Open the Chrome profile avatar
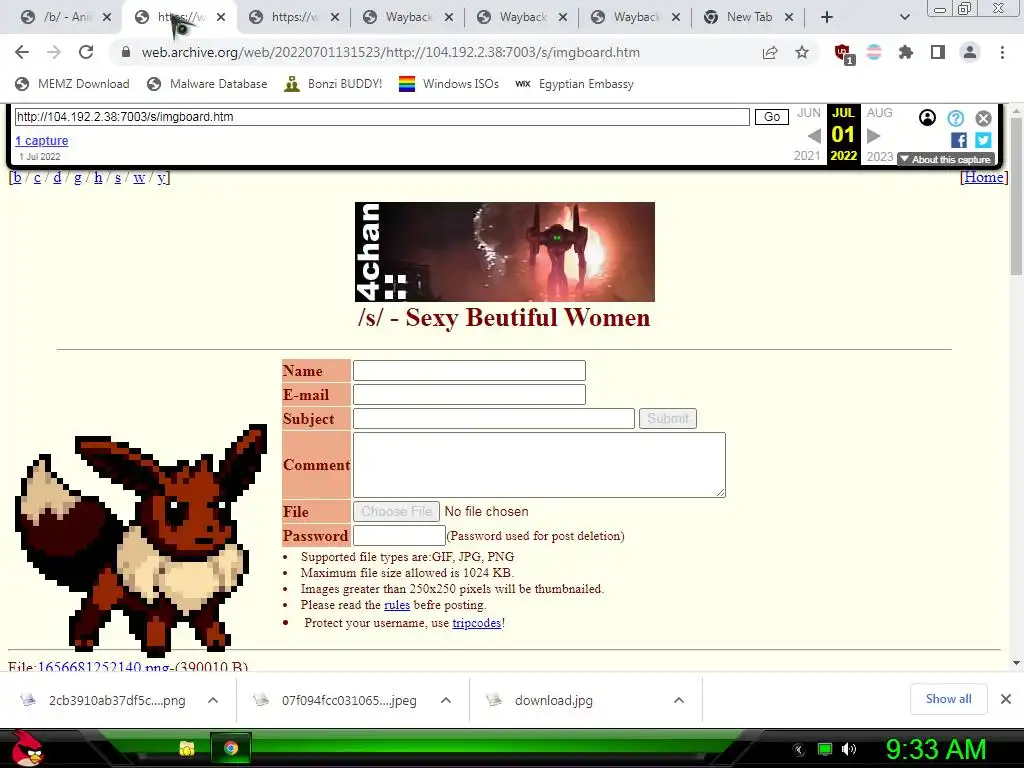Screen dimensions: 1024x768 pos(970,52)
